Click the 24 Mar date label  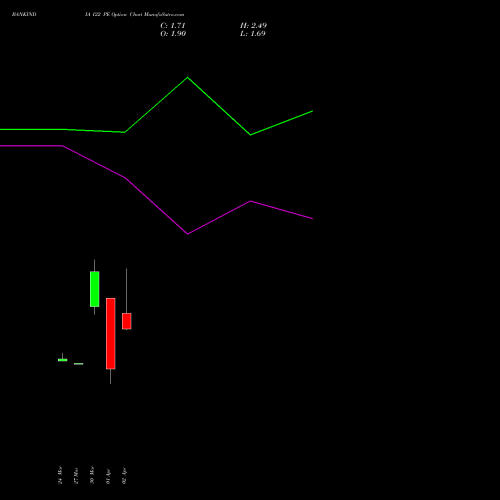tap(60, 475)
